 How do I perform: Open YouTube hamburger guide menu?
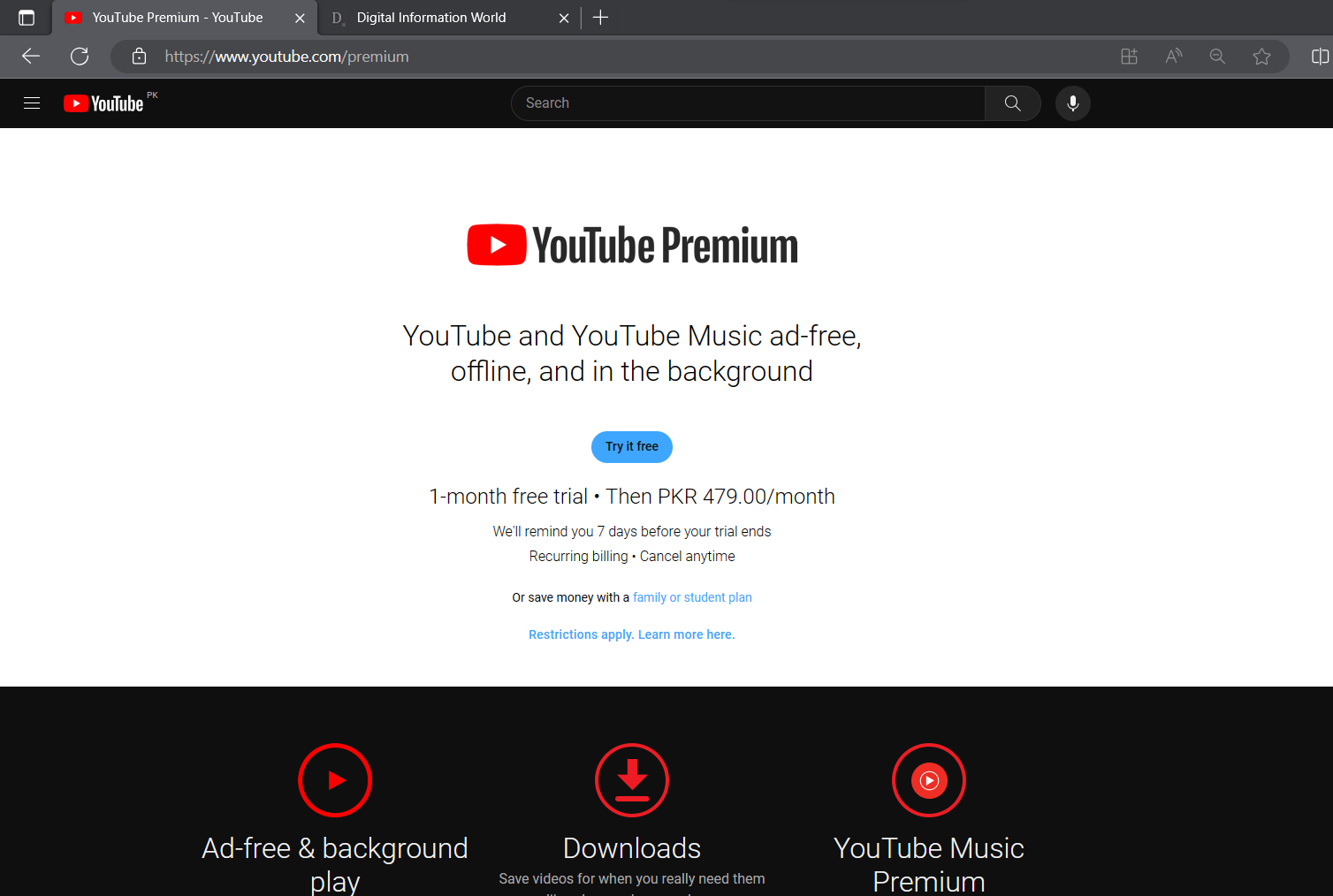[32, 103]
